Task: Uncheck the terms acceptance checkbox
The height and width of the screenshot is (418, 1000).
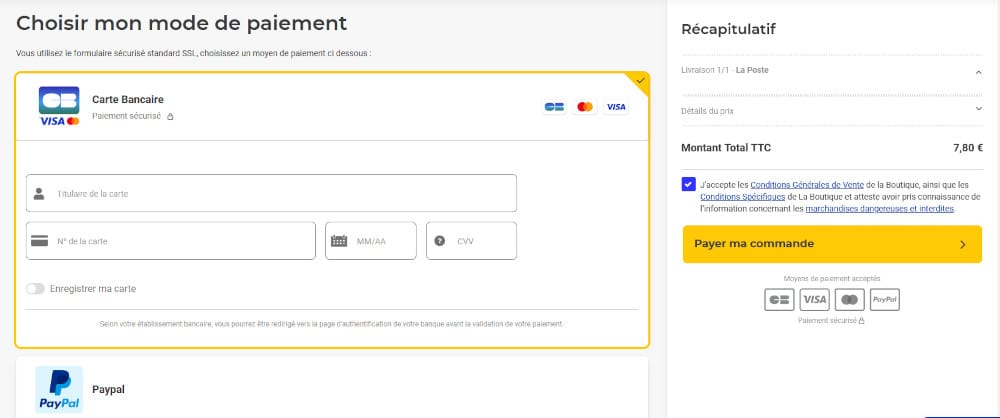Action: (688, 185)
